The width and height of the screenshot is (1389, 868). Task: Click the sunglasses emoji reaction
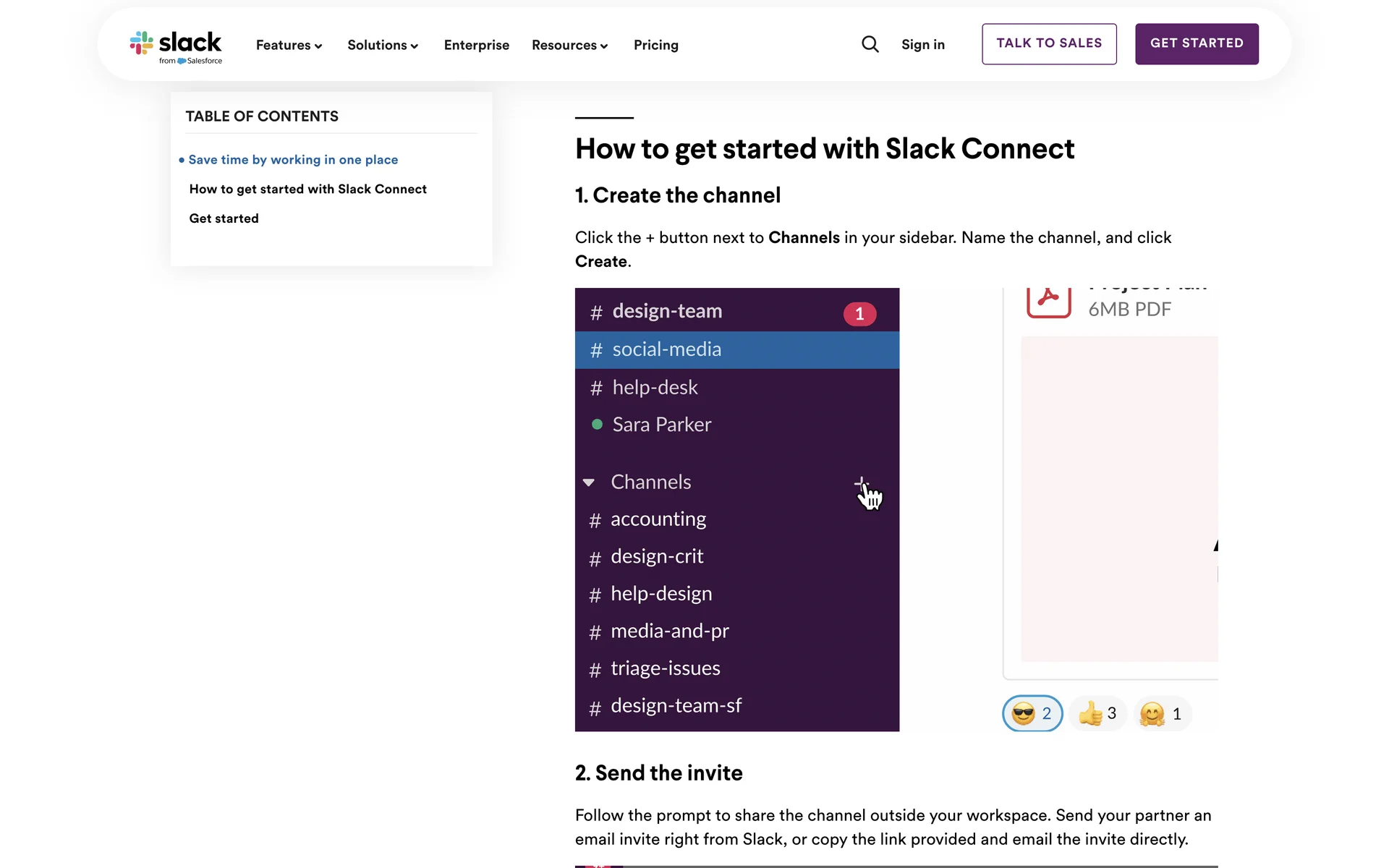point(1032,714)
